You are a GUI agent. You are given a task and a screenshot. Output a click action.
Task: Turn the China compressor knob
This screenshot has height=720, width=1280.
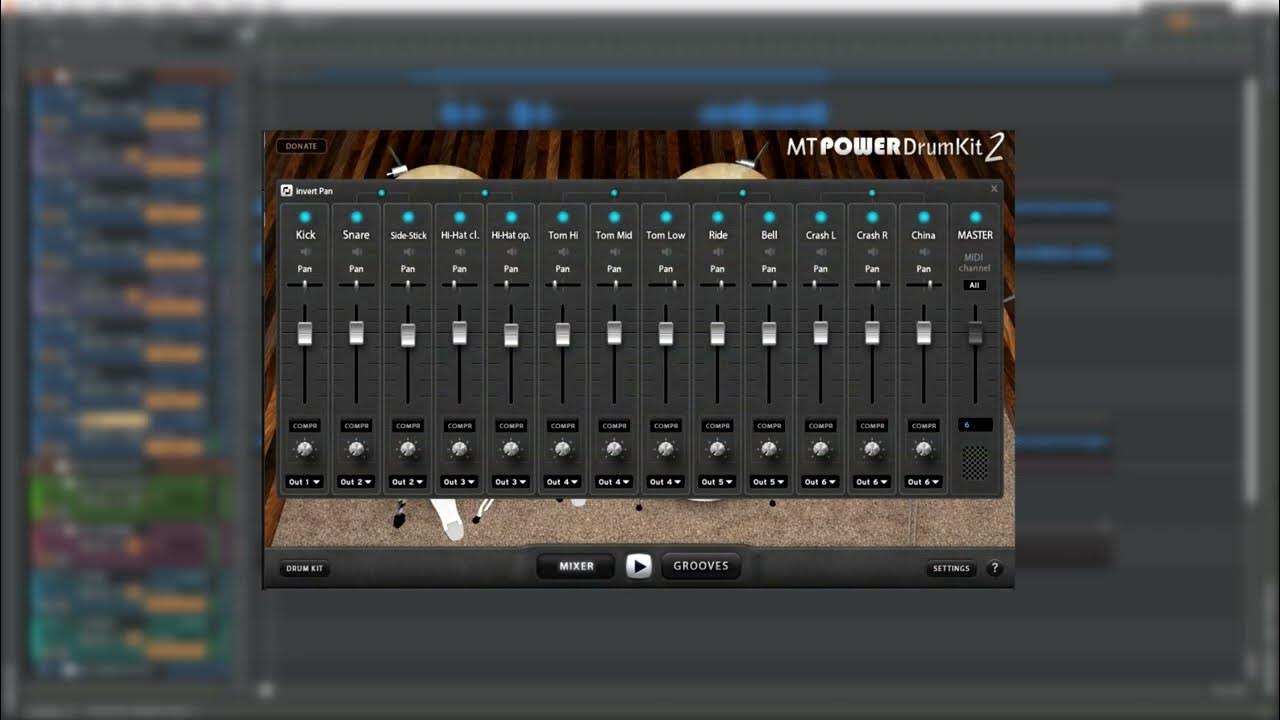924,449
